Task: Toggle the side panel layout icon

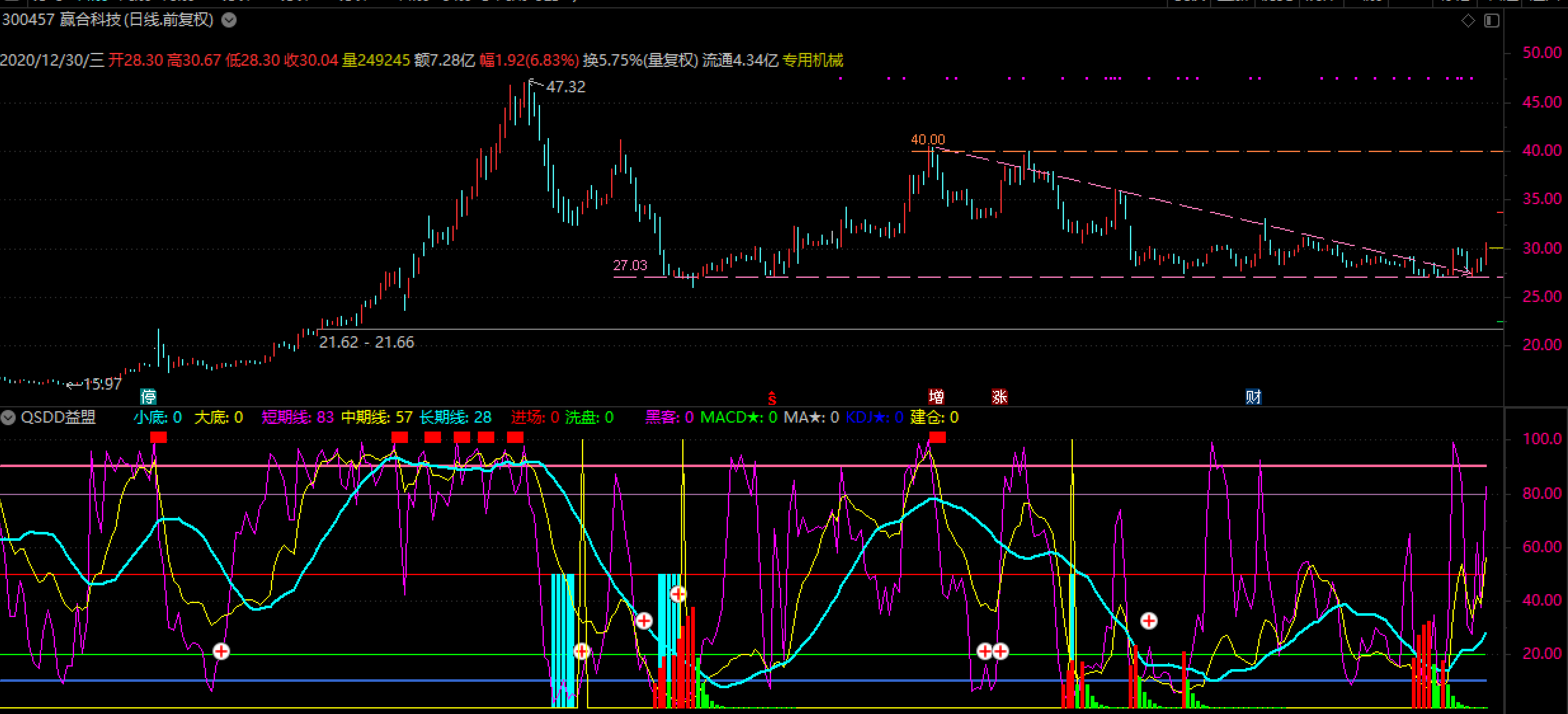Action: [1491, 21]
